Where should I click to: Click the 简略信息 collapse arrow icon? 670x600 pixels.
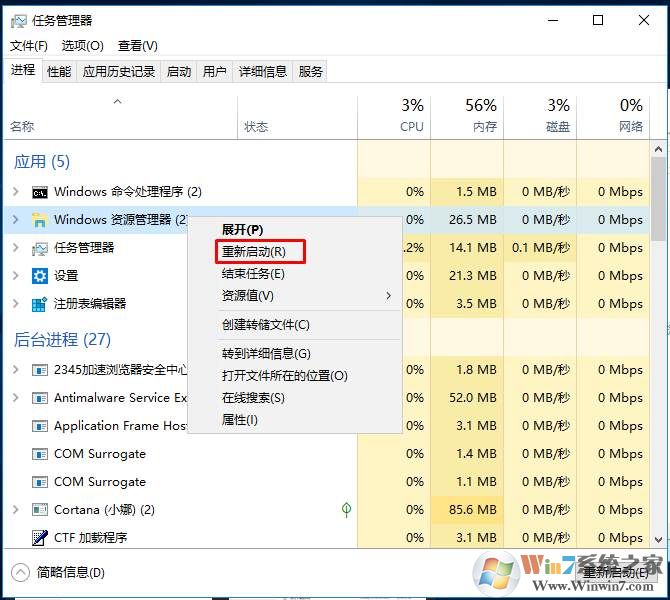[x=20, y=573]
